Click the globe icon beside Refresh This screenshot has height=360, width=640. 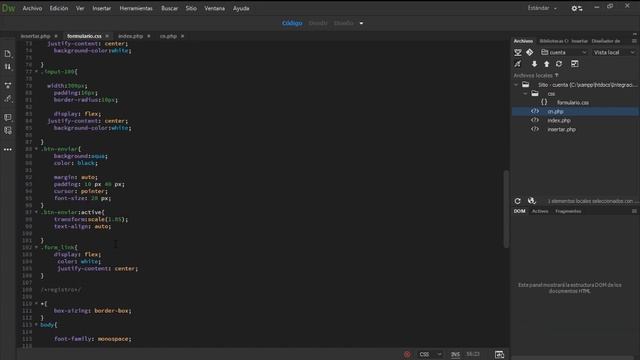531,201
